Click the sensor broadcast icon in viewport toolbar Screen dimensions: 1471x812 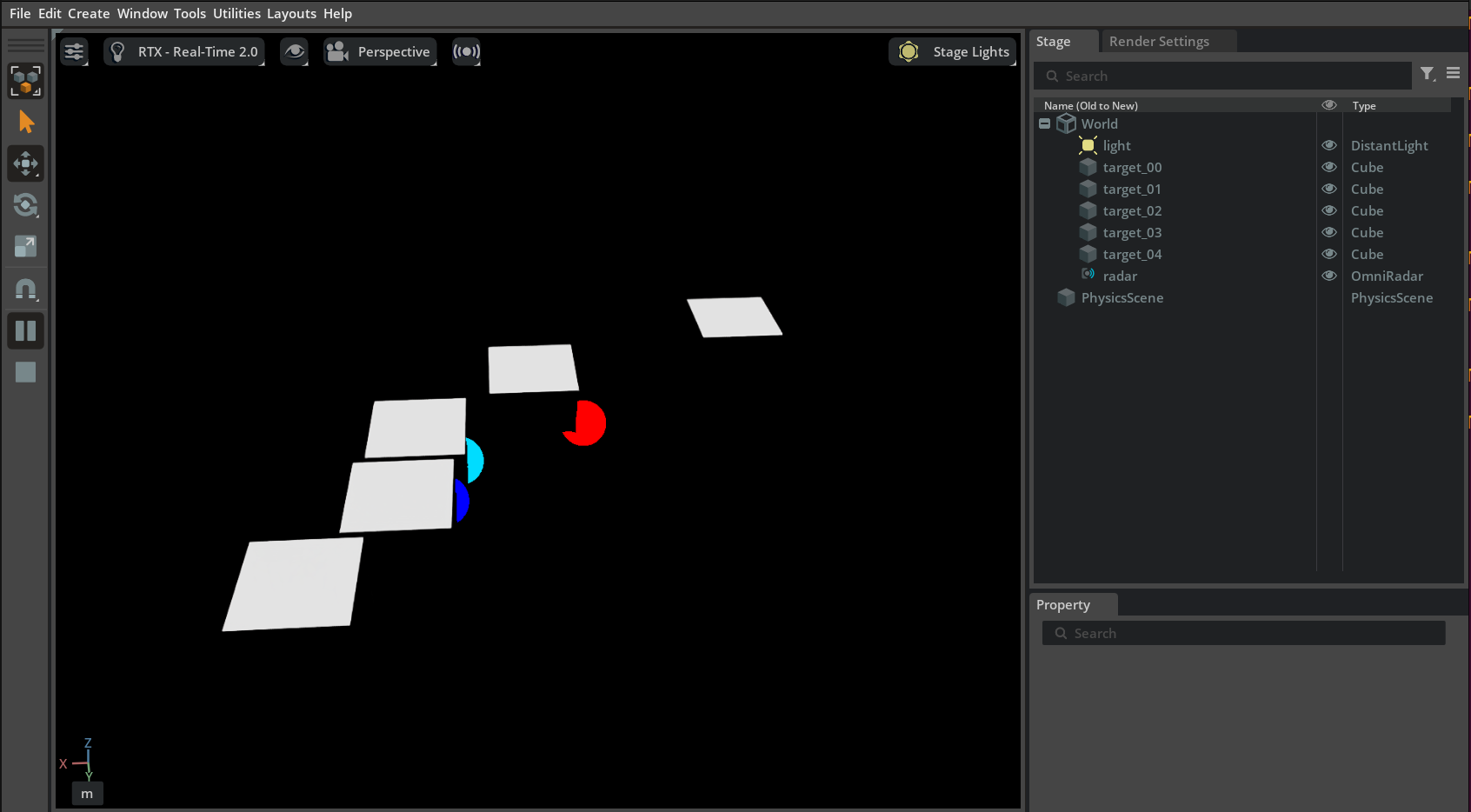pos(466,51)
